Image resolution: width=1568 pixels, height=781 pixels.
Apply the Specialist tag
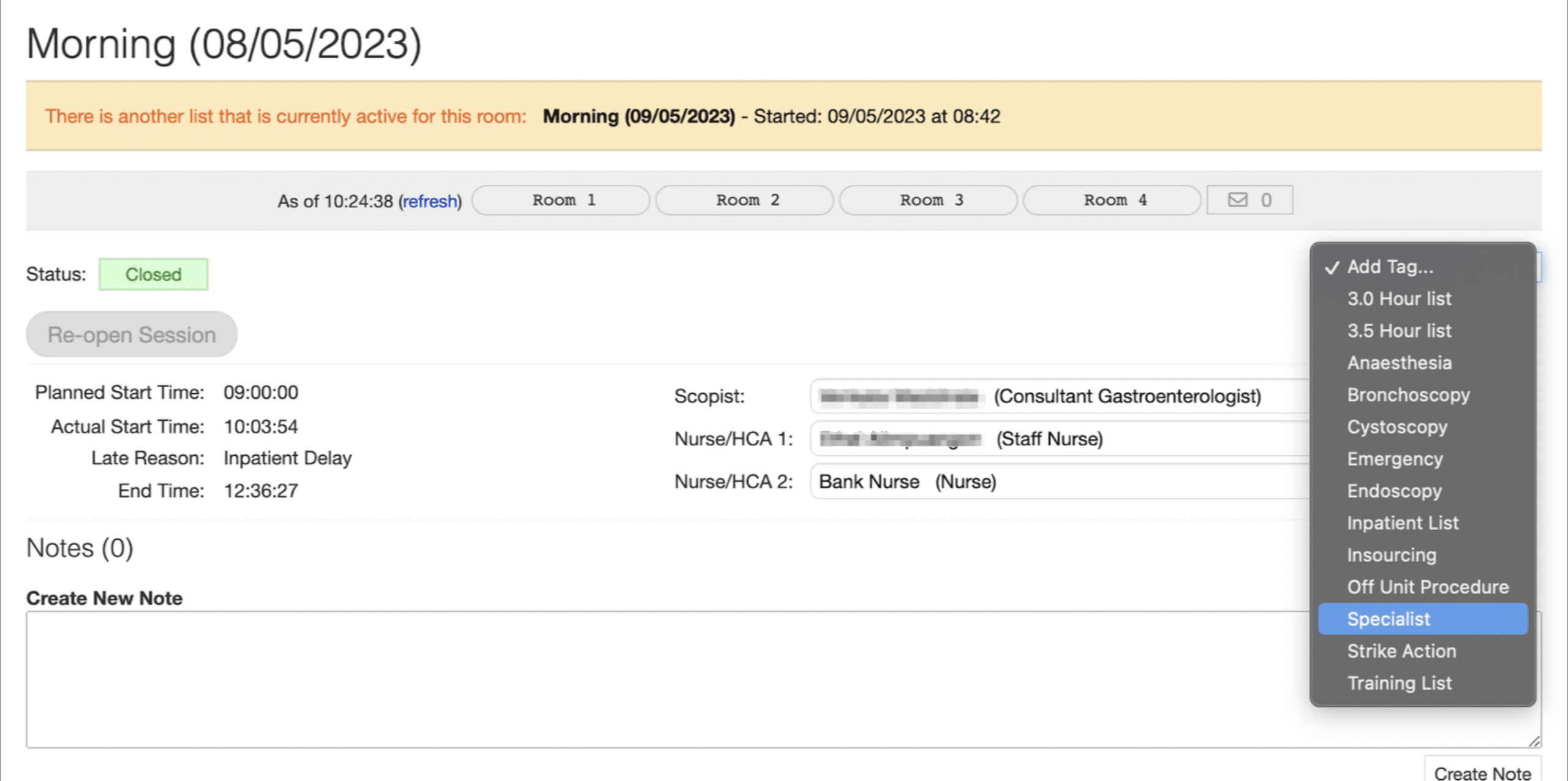[1389, 619]
